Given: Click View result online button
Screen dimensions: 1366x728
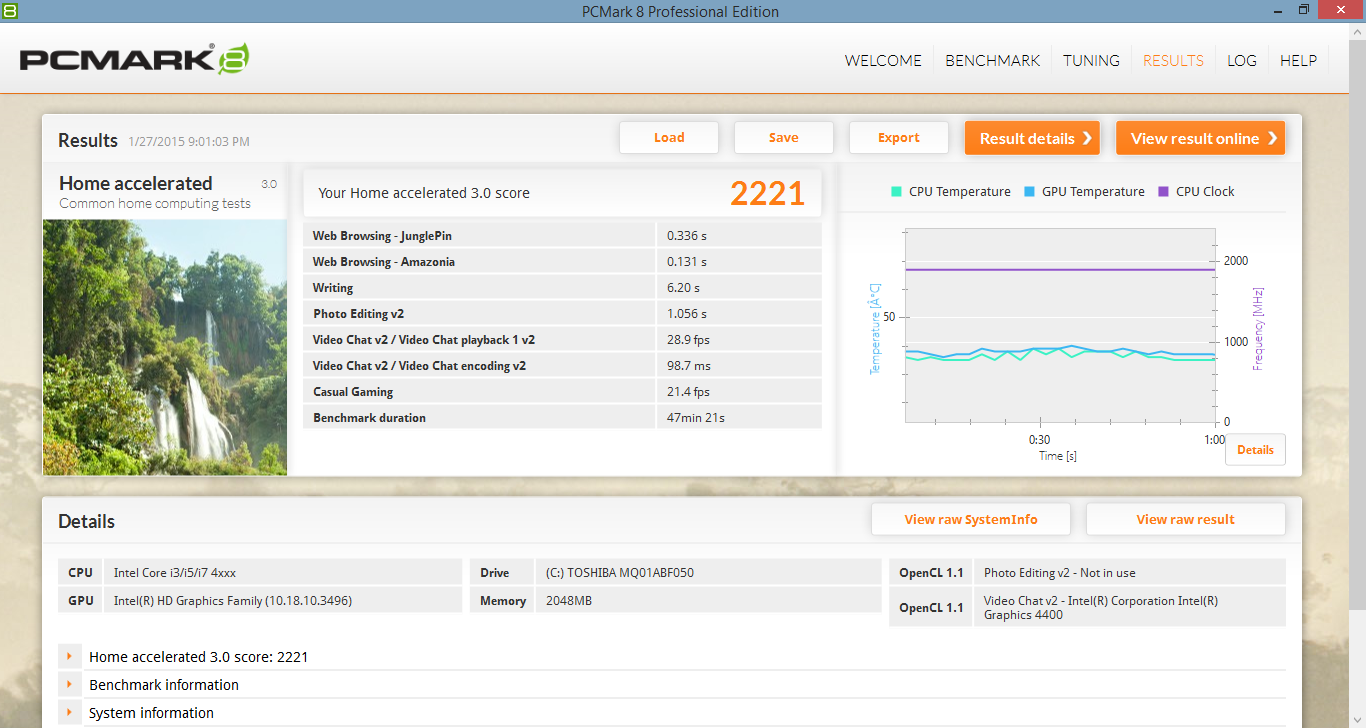Looking at the screenshot, I should (x=1200, y=138).
